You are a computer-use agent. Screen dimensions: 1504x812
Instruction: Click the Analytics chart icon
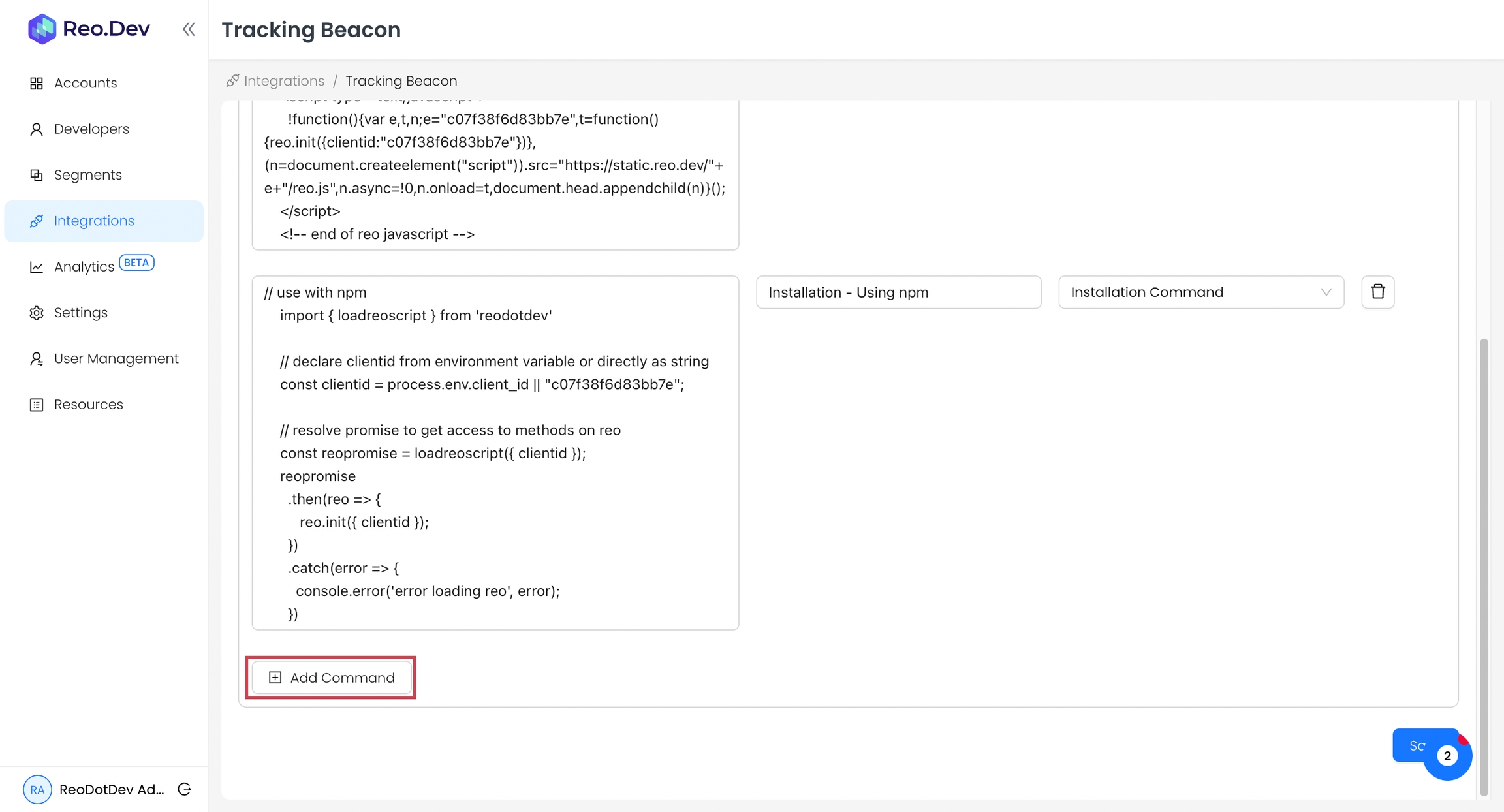(37, 267)
